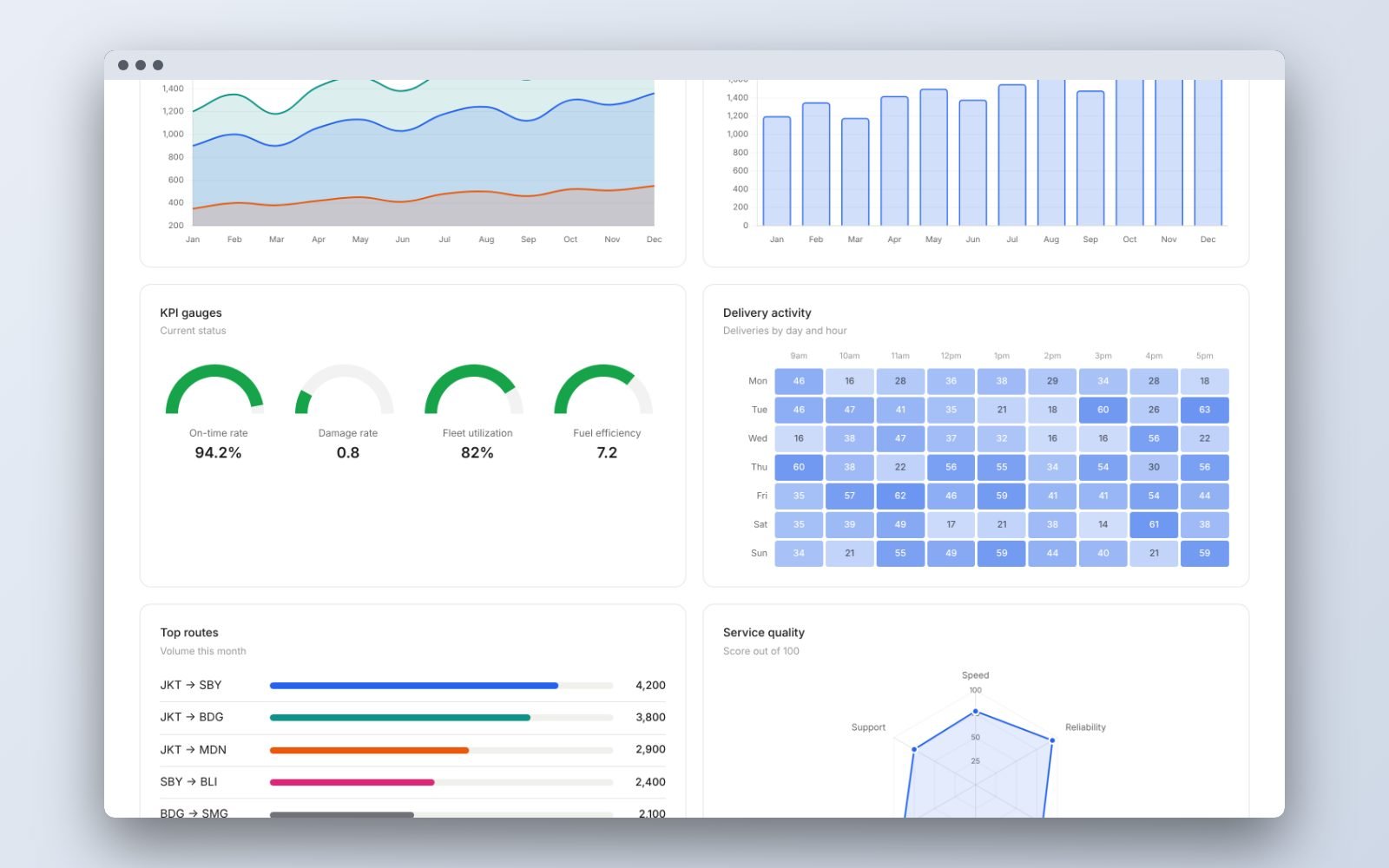Click the Fleet utilization gauge arc
This screenshot has width=1389, height=868.
click(x=474, y=388)
